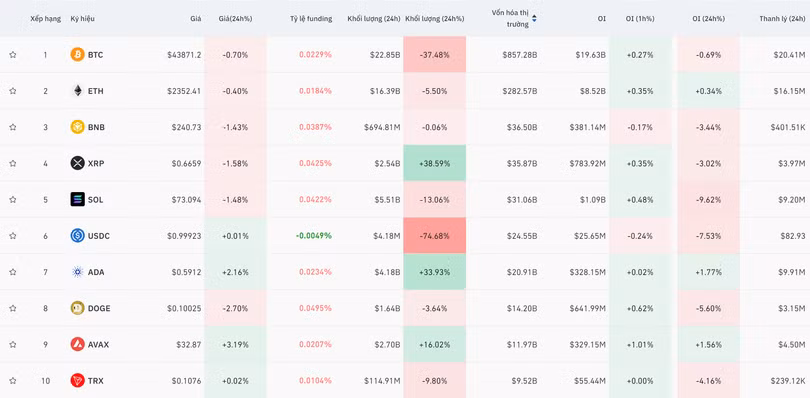This screenshot has width=810, height=398.
Task: Click the +33.93% volume change cell
Action: click(434, 271)
